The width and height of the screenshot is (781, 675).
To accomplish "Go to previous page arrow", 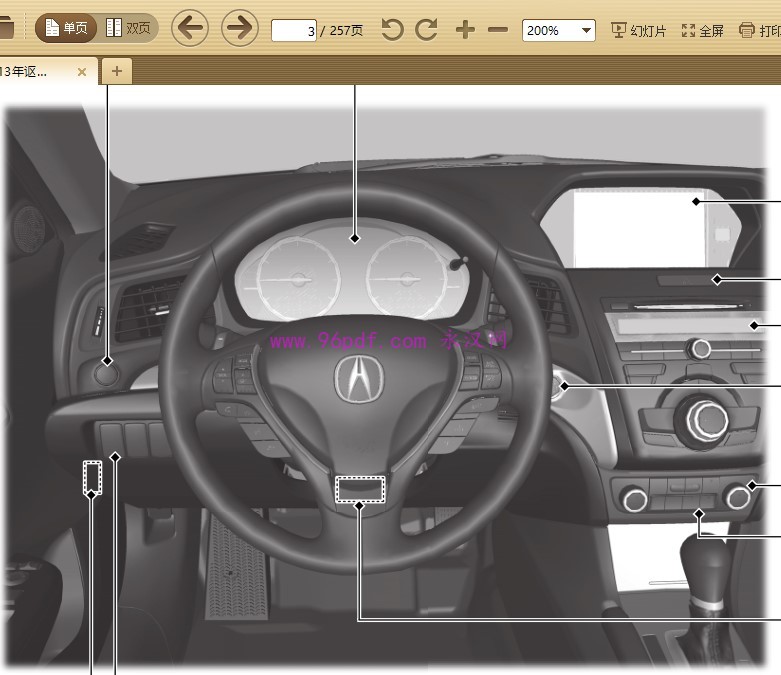I will 190,28.
